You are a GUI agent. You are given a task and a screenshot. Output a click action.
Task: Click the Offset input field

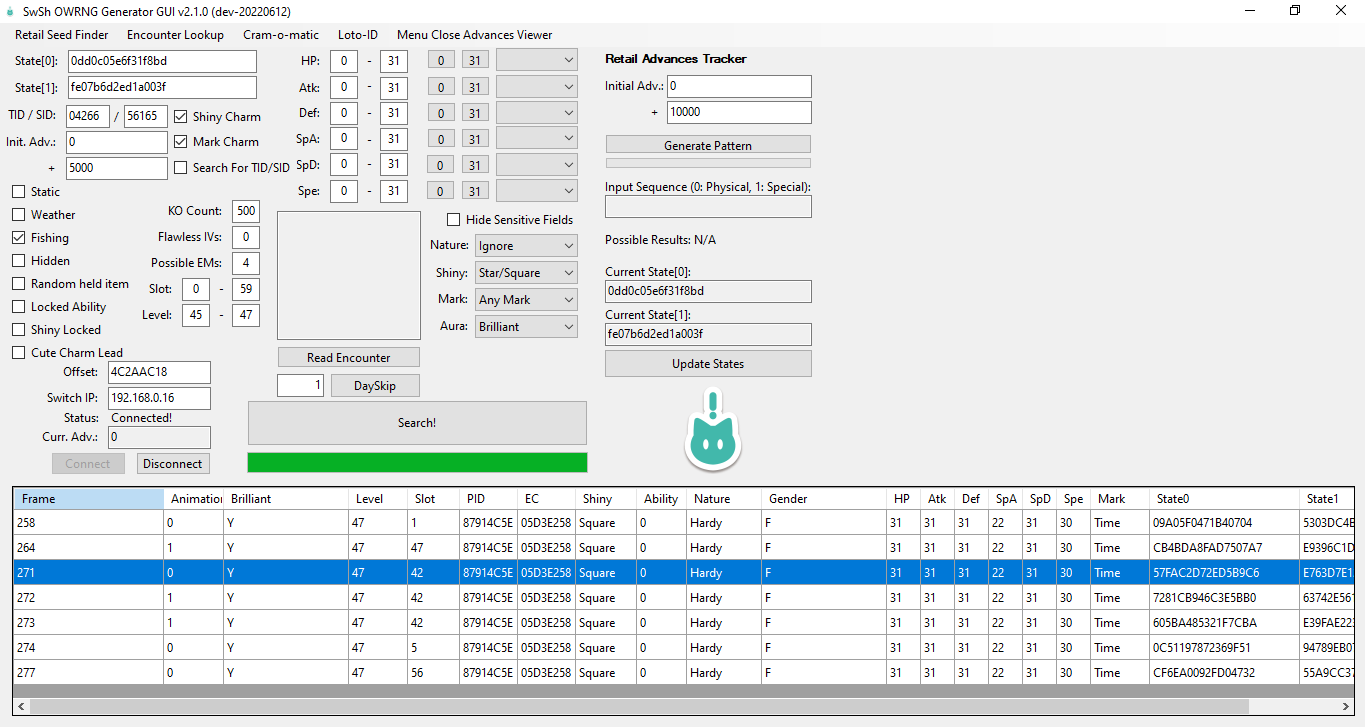(x=159, y=372)
